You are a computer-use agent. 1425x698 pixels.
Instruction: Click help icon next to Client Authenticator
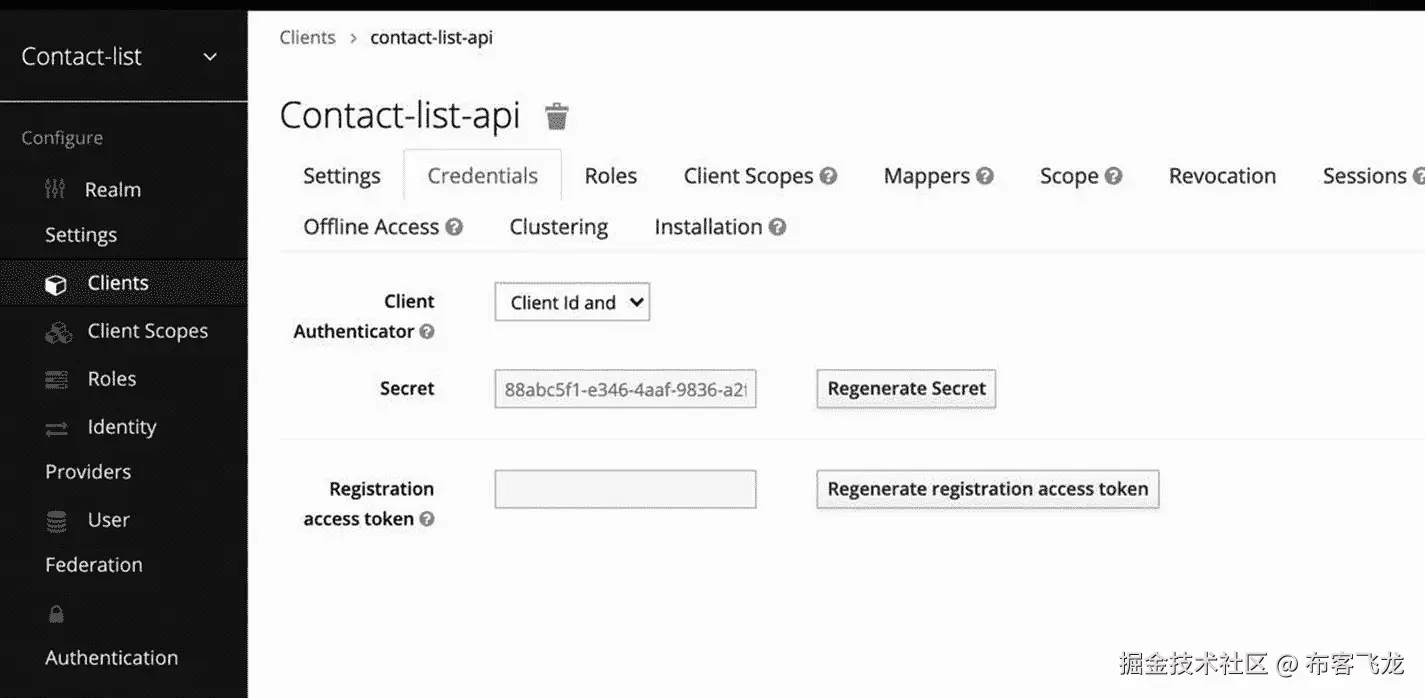(427, 331)
